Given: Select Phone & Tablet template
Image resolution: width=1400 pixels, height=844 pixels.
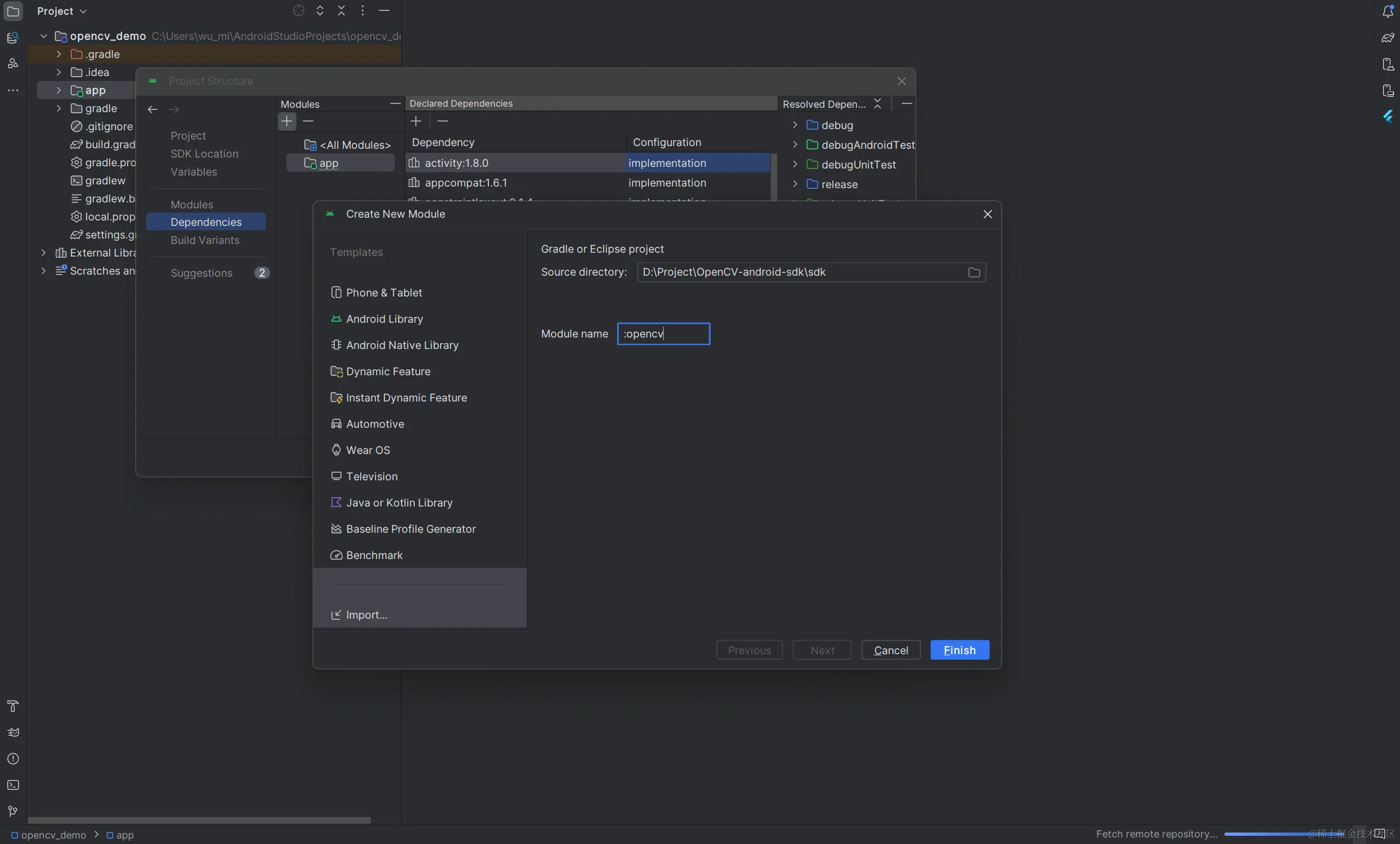Looking at the screenshot, I should 420,293.
